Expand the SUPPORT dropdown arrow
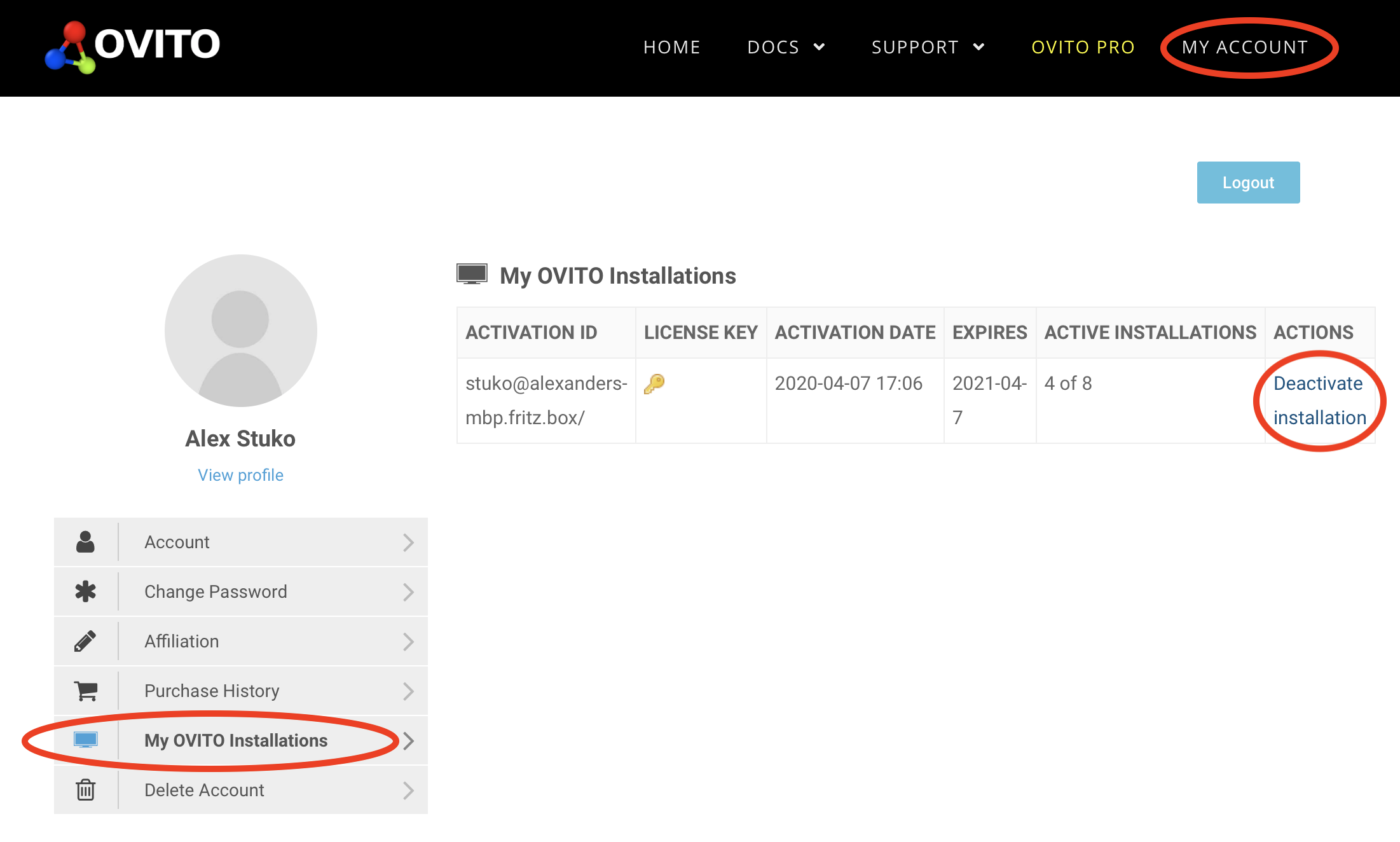Image resolution: width=1400 pixels, height=842 pixels. pyautogui.click(x=979, y=47)
